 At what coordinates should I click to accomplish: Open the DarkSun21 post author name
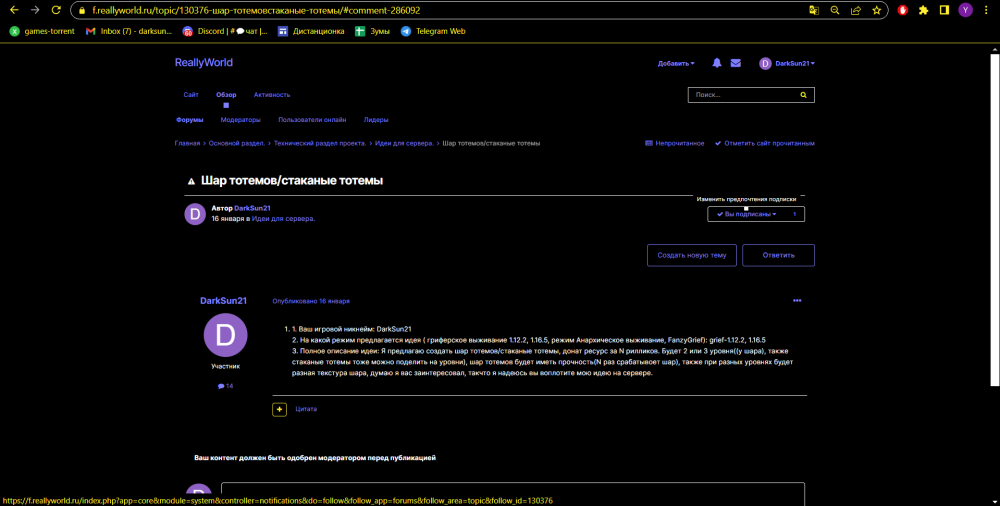[x=223, y=301]
